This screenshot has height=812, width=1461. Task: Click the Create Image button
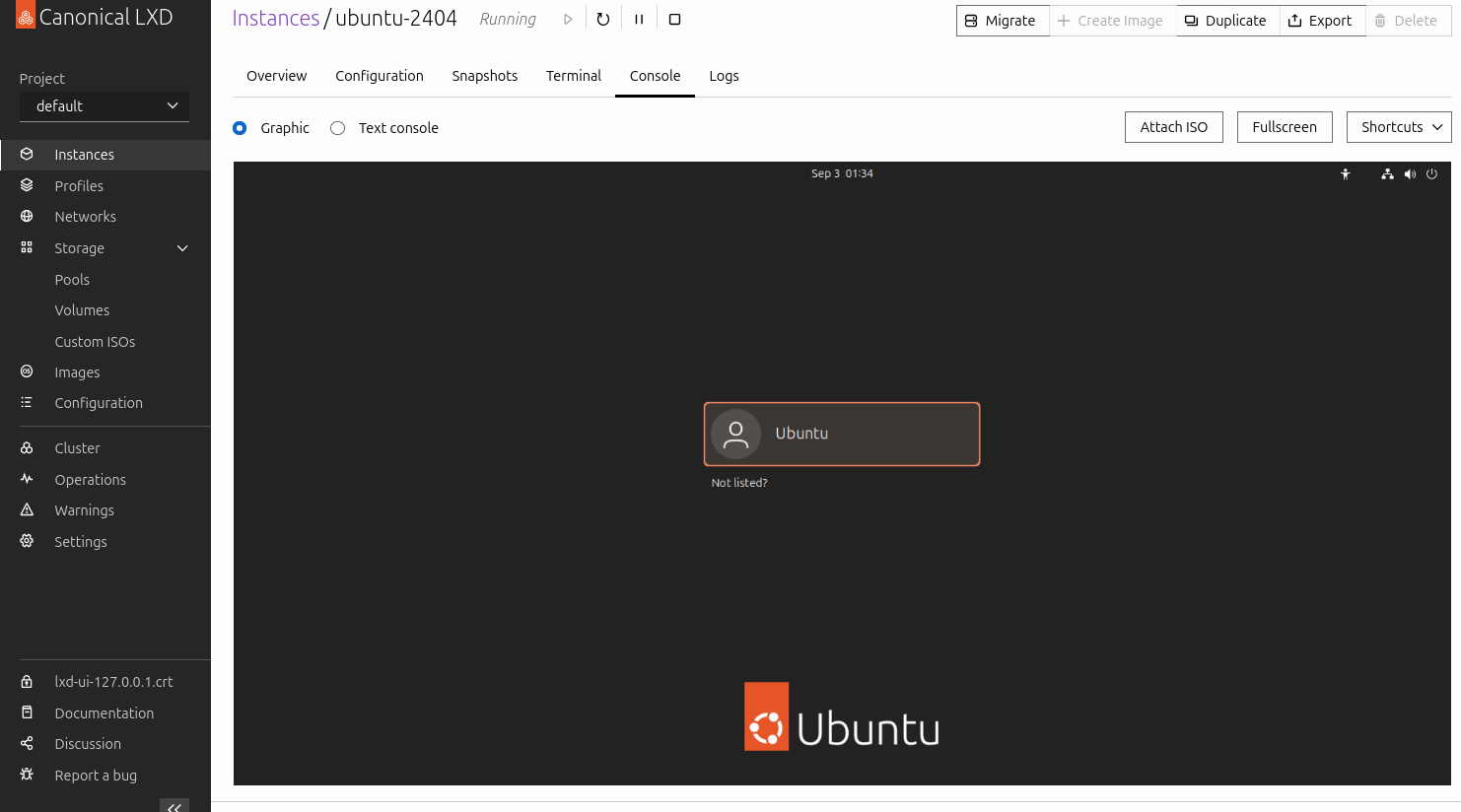[x=1112, y=21]
